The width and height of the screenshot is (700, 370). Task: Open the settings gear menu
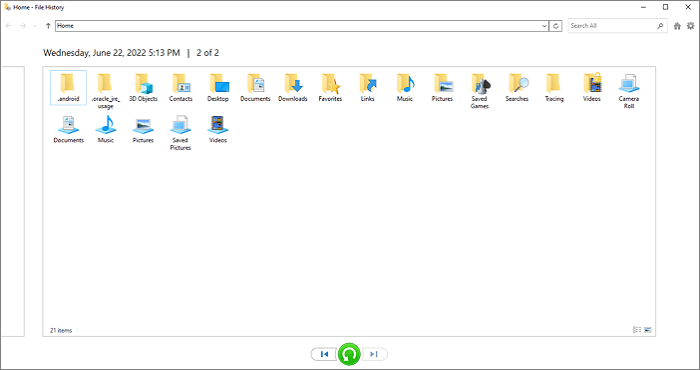point(691,26)
